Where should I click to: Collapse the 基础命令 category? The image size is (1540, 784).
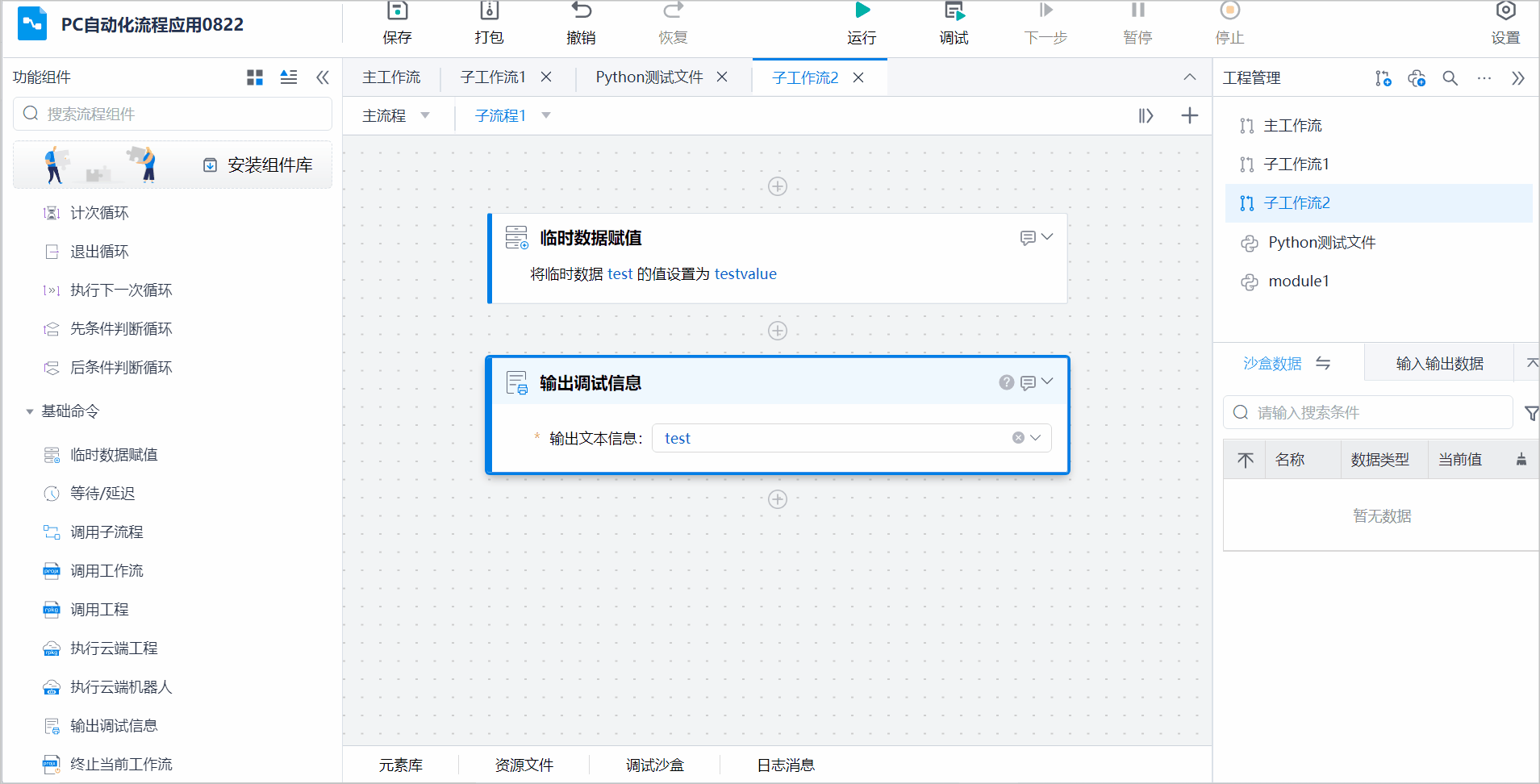(x=30, y=411)
